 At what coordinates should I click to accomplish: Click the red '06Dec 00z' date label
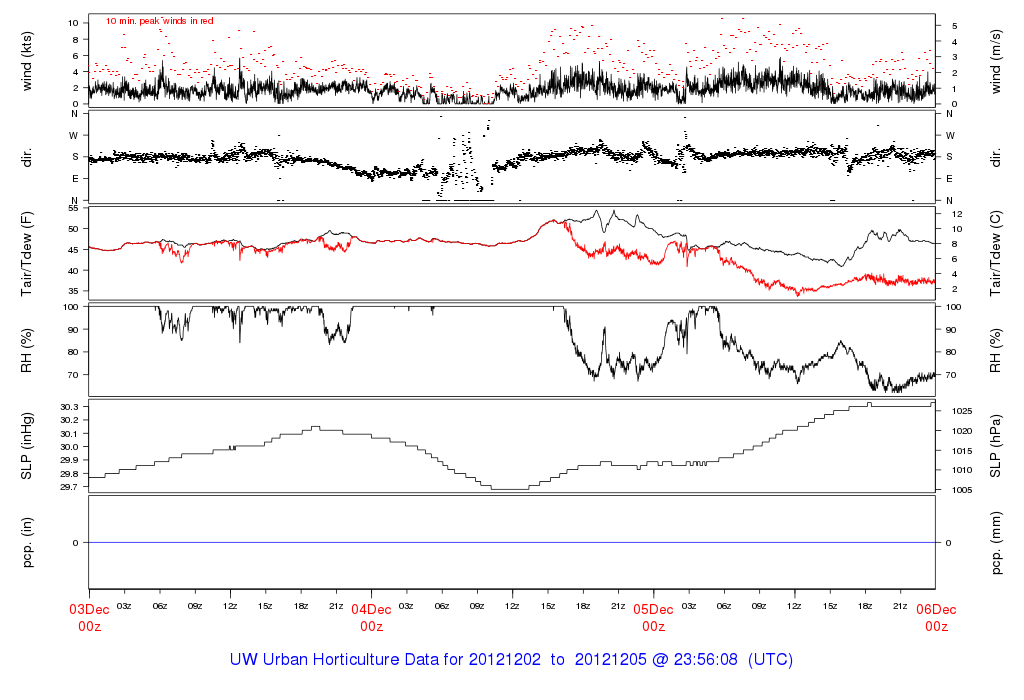[936, 618]
